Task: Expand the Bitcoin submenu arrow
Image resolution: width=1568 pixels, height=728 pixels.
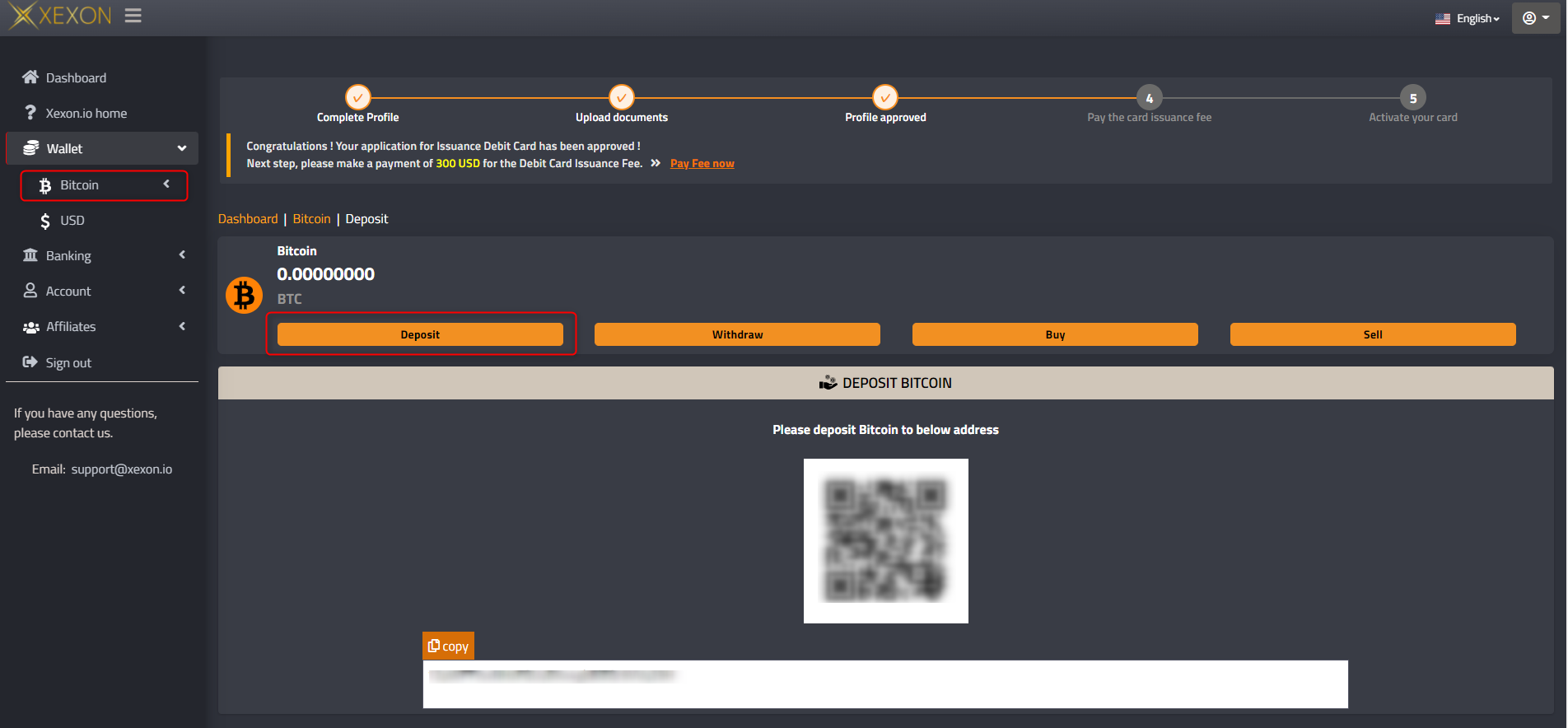Action: pos(166,184)
